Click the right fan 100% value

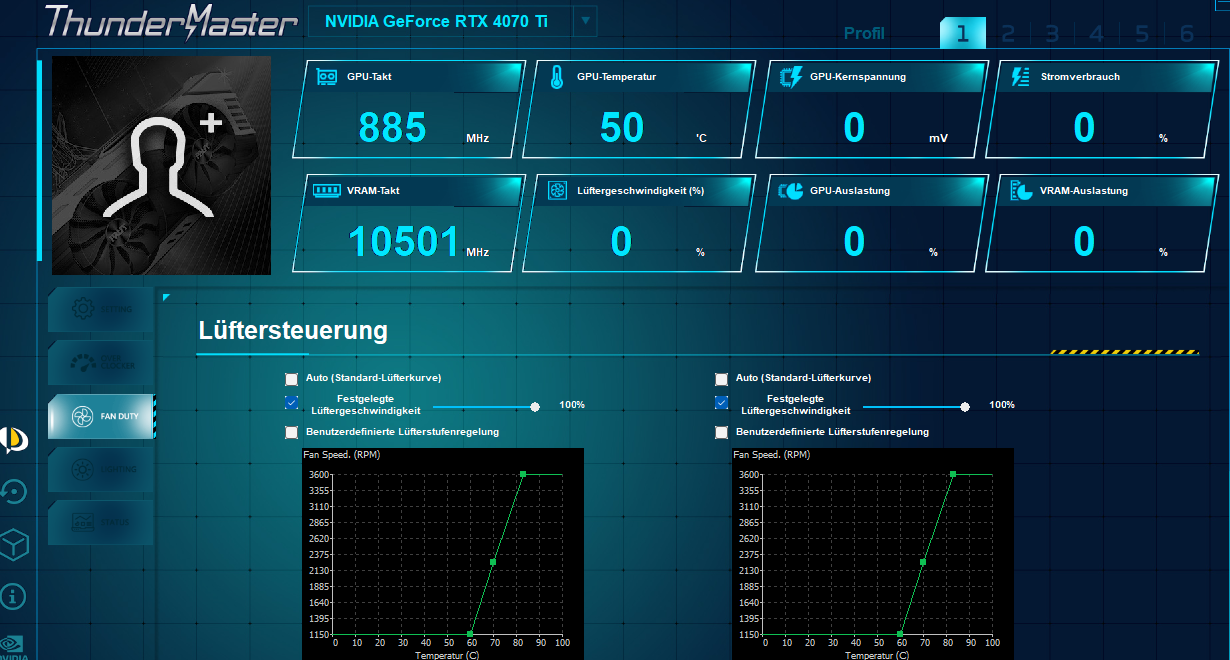(x=1002, y=405)
